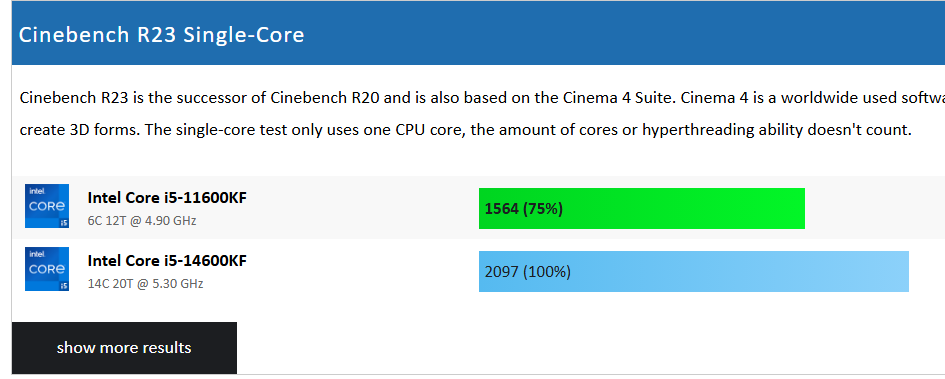This screenshot has height=379, width=945.
Task: Click the light-blue end of the 100% bar
Action: (x=892, y=271)
